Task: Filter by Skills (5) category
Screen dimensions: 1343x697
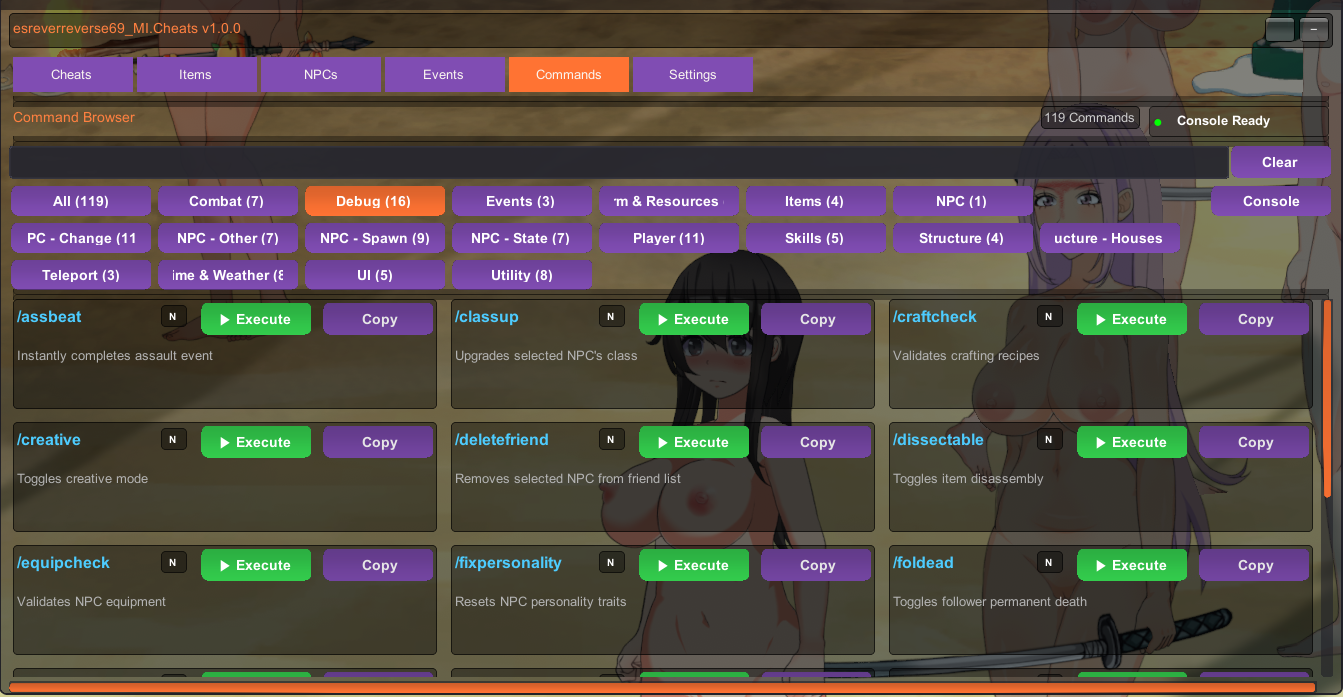Action: click(x=815, y=238)
